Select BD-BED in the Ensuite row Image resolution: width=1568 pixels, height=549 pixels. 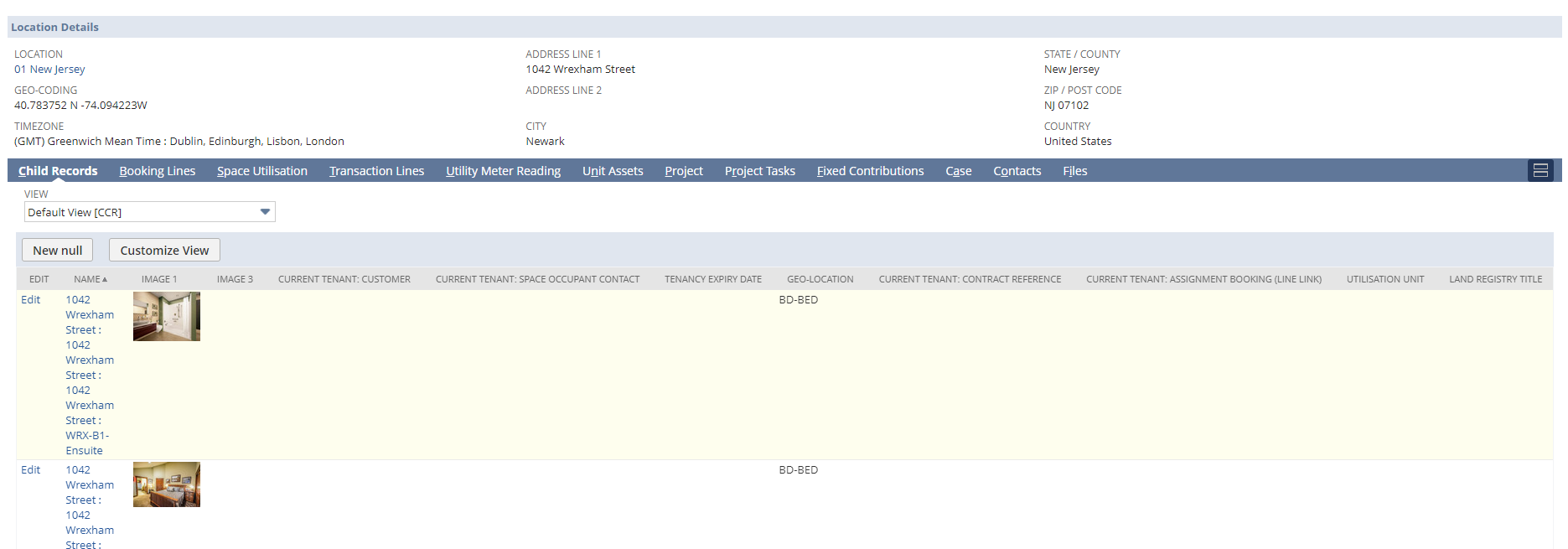click(799, 300)
